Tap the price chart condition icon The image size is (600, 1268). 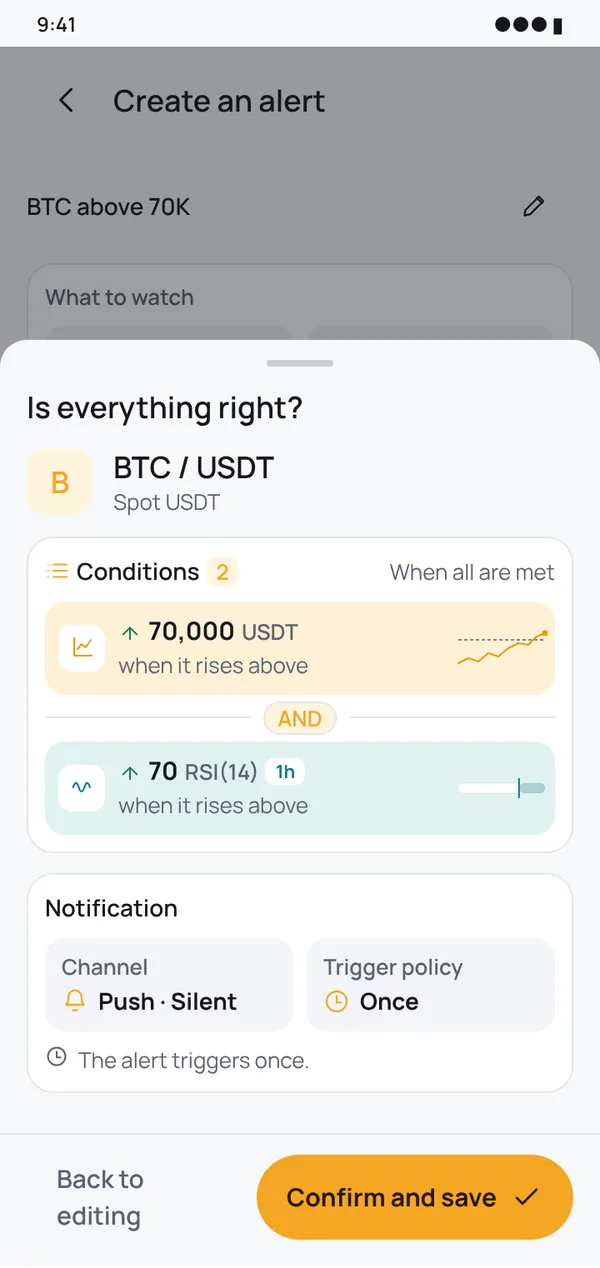[x=82, y=648]
